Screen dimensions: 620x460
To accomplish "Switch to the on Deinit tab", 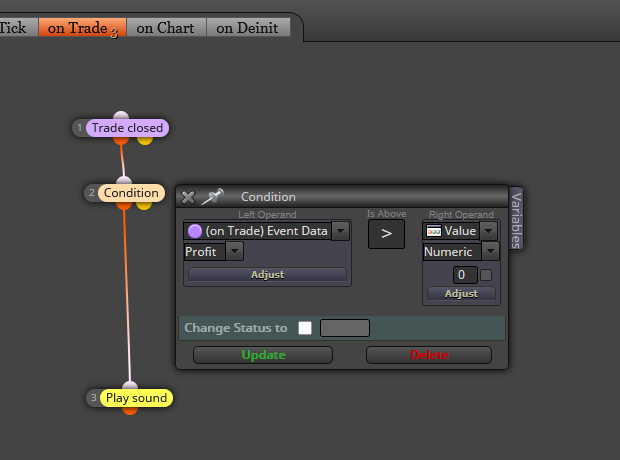I will coord(248,28).
